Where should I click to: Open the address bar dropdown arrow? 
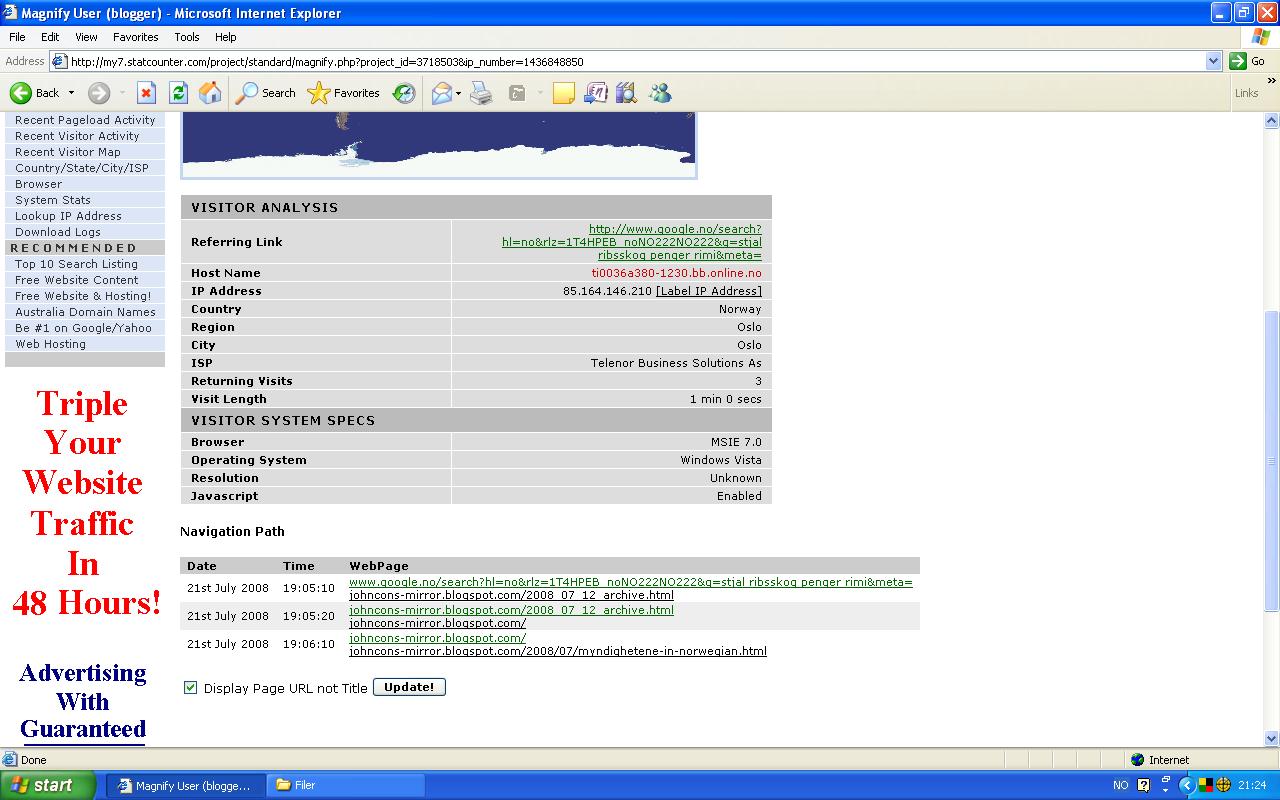tap(1213, 61)
